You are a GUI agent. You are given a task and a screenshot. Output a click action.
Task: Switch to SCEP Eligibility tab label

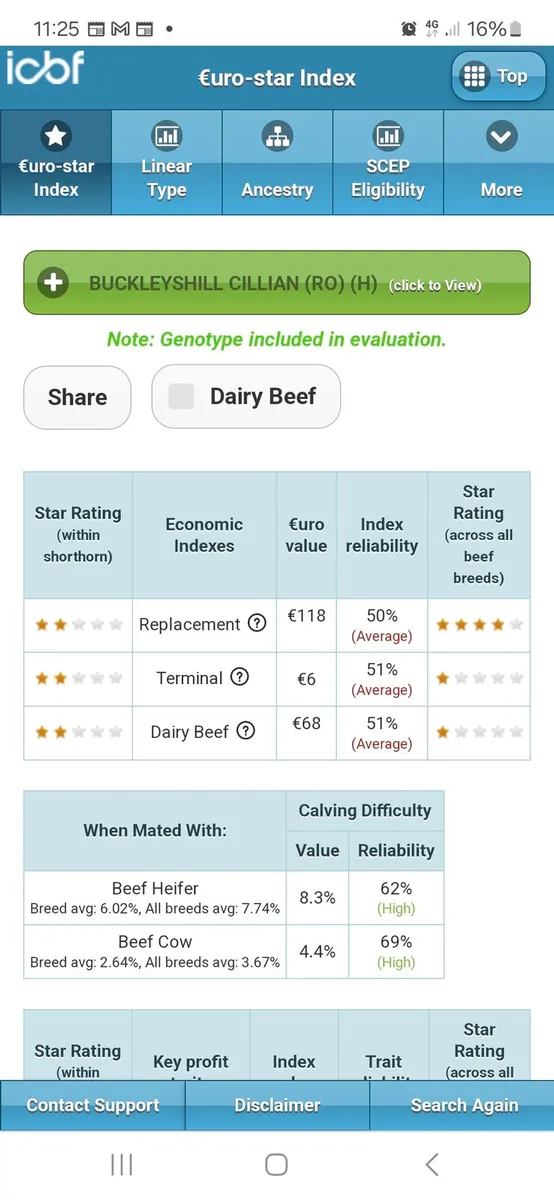point(388,178)
